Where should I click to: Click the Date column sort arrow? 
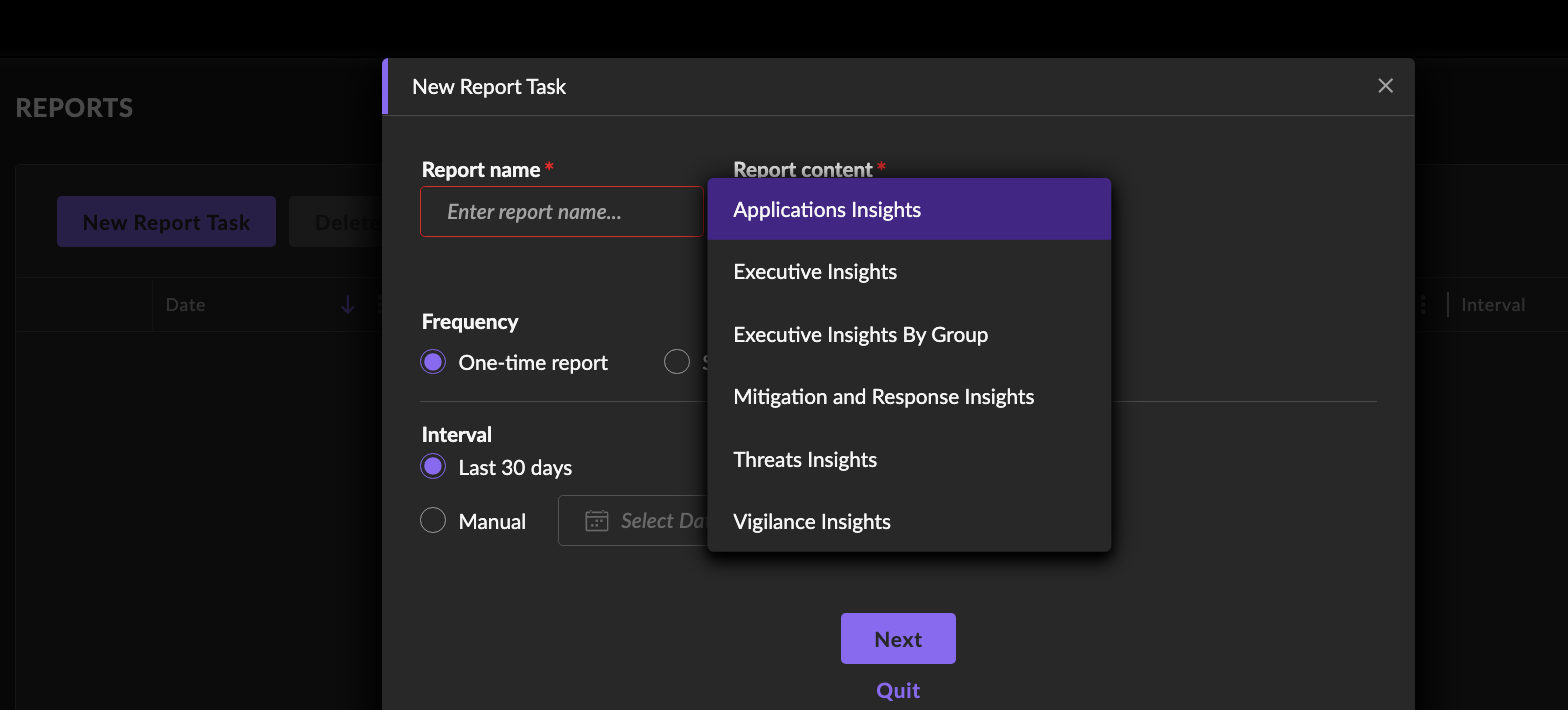click(x=347, y=305)
